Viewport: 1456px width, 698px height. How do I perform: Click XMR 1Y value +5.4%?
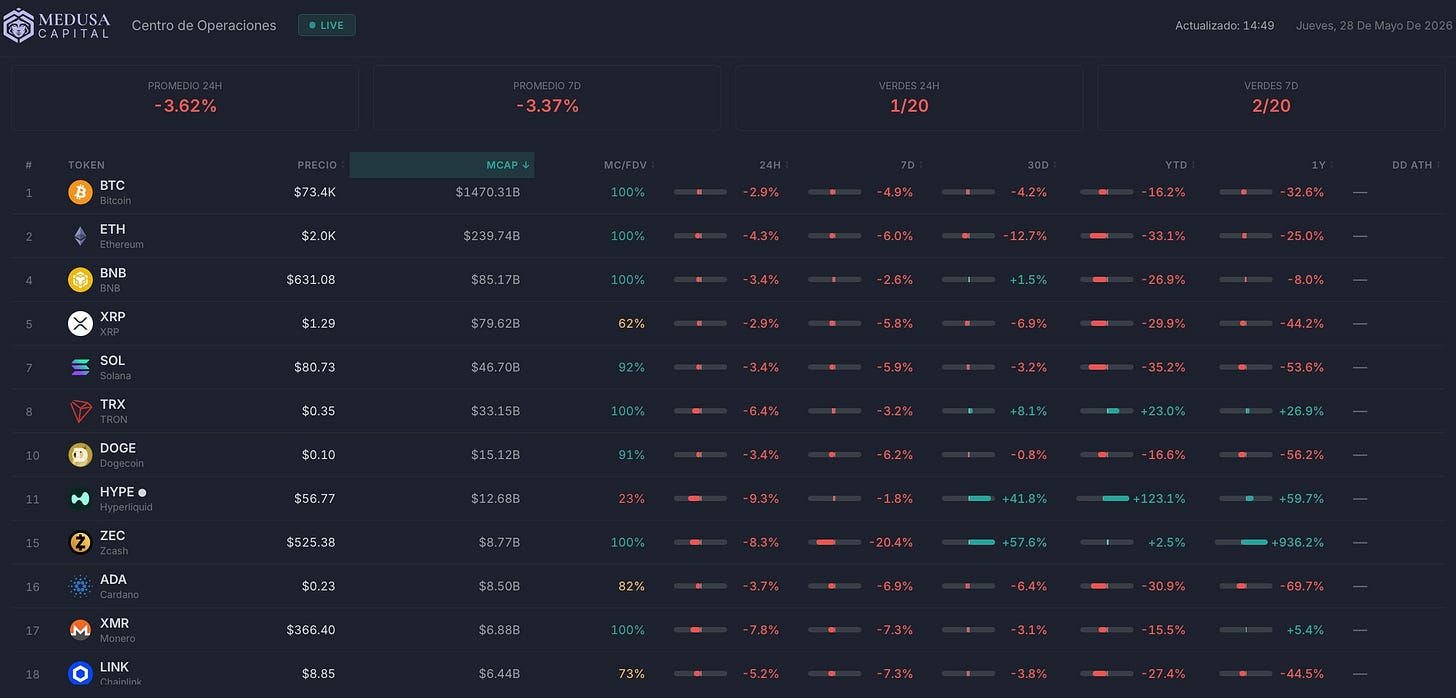(1305, 630)
